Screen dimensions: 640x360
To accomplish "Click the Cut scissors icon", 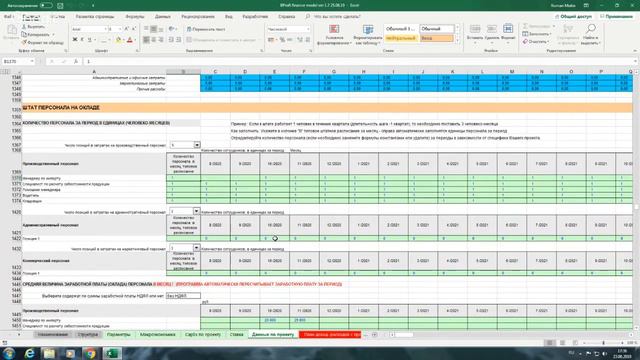I will pyautogui.click(x=24, y=27).
